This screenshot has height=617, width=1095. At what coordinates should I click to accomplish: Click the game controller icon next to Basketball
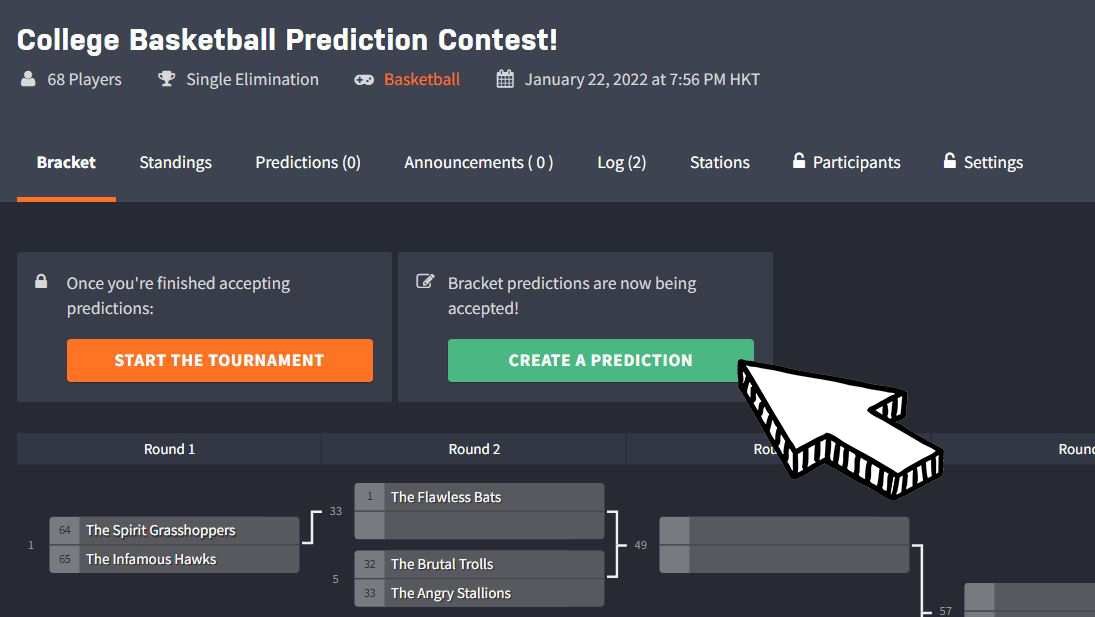(x=366, y=79)
